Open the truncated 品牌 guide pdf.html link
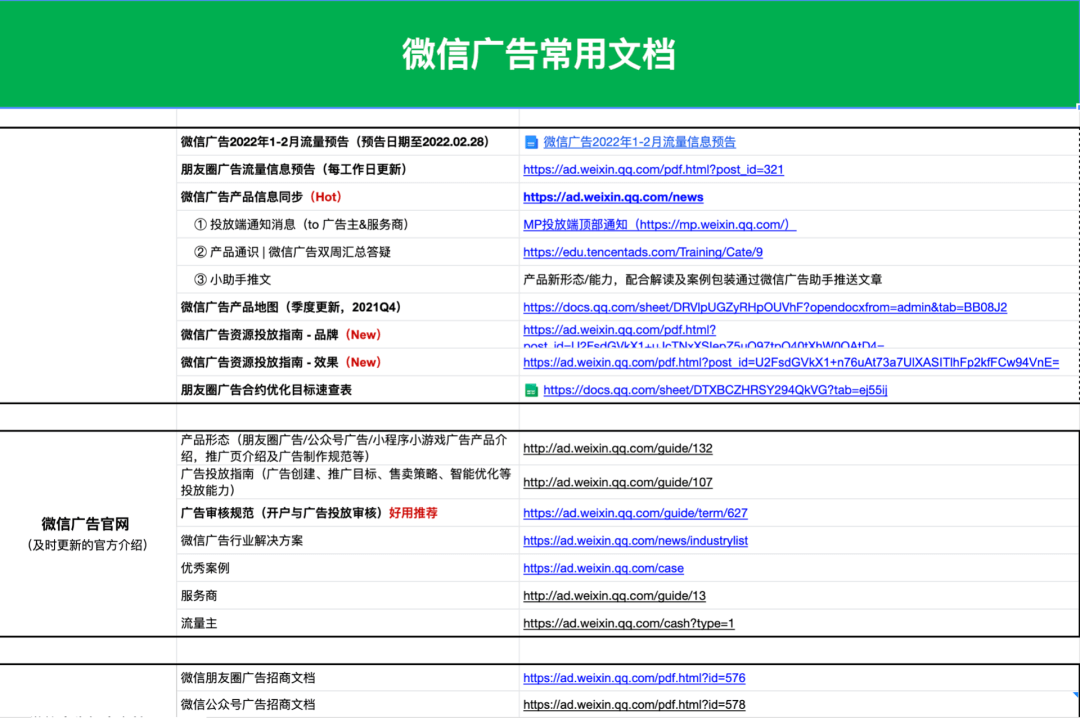This screenshot has width=1080, height=718. click(x=703, y=336)
